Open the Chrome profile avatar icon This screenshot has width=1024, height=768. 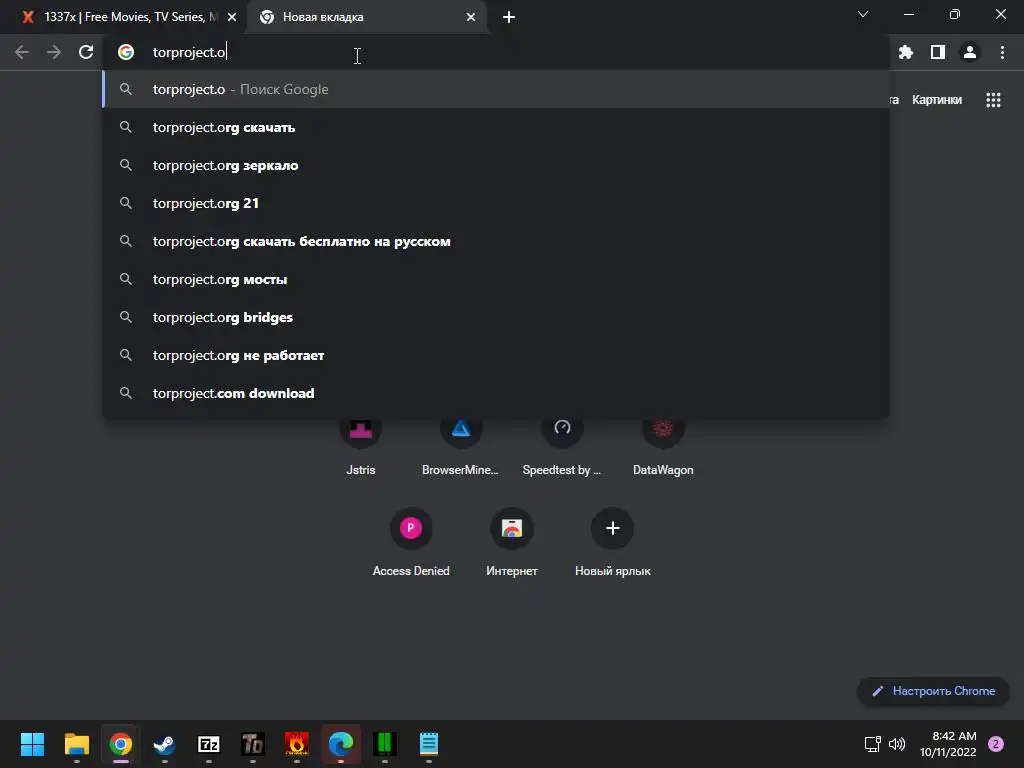click(969, 52)
